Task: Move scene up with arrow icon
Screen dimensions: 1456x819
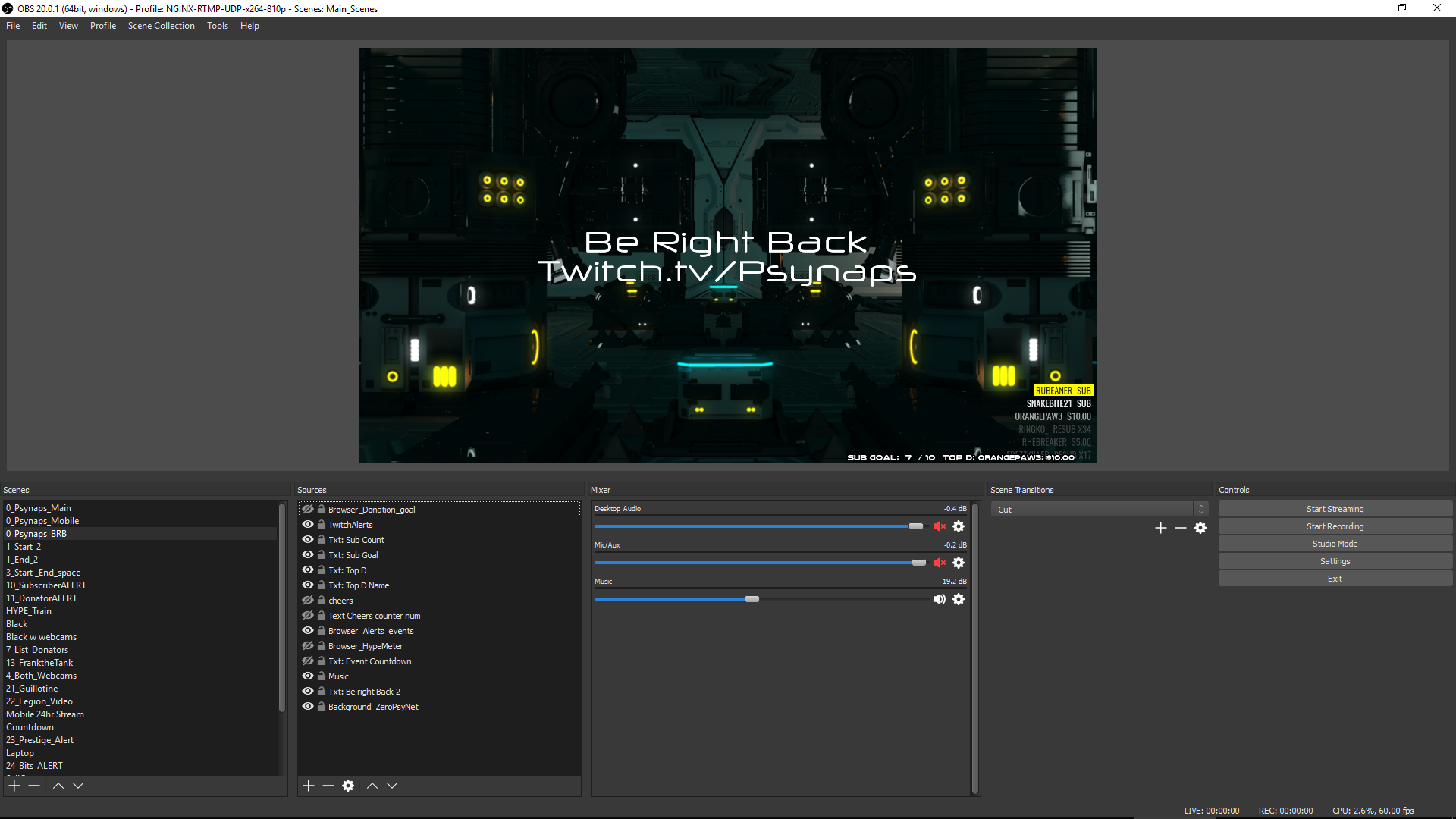Action: tap(58, 786)
